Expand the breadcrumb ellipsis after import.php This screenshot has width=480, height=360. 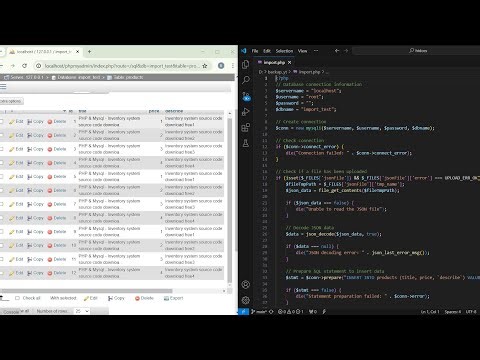coord(327,72)
